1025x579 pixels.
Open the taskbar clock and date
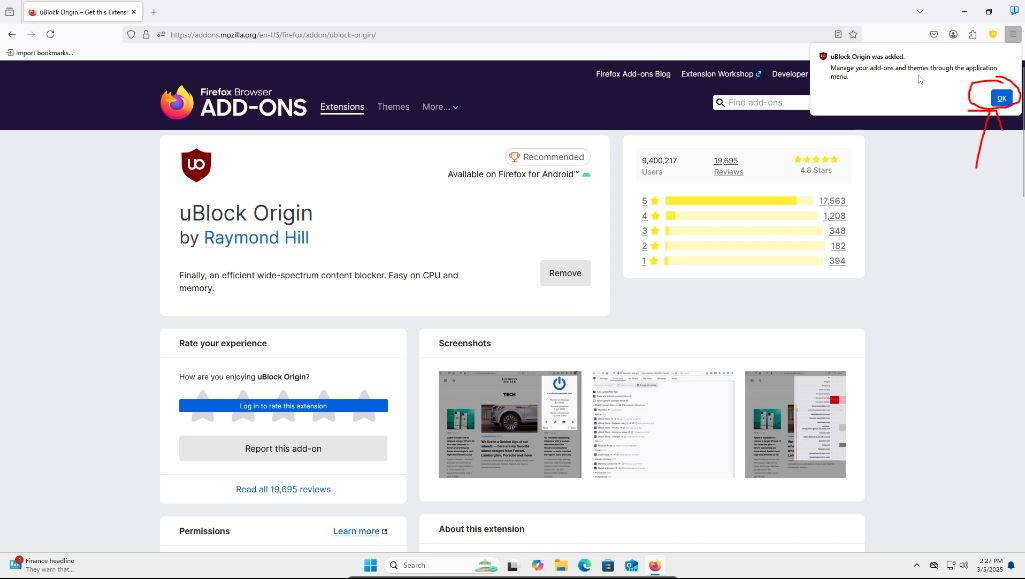point(990,565)
